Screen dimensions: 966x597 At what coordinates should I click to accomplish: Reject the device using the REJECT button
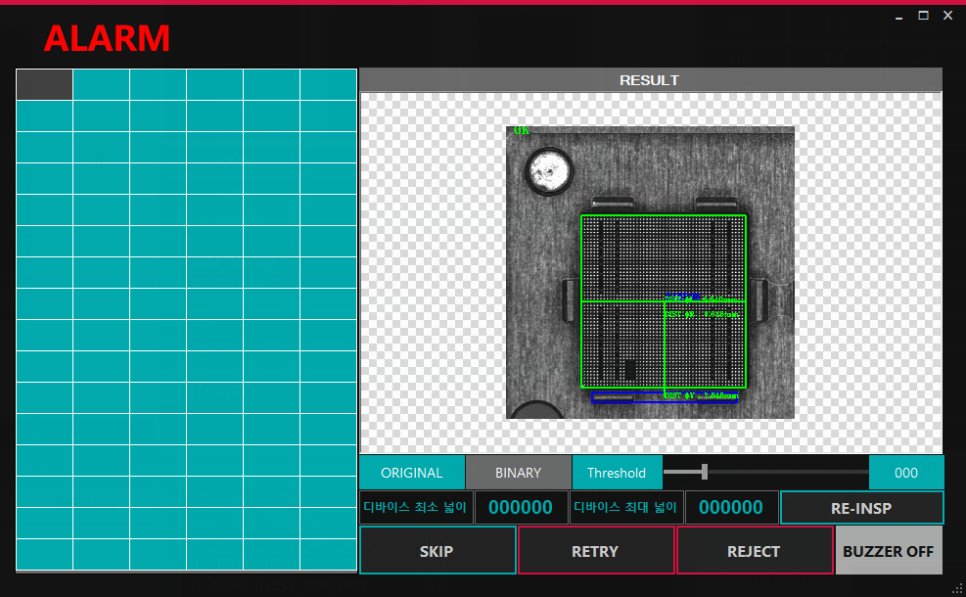click(754, 551)
